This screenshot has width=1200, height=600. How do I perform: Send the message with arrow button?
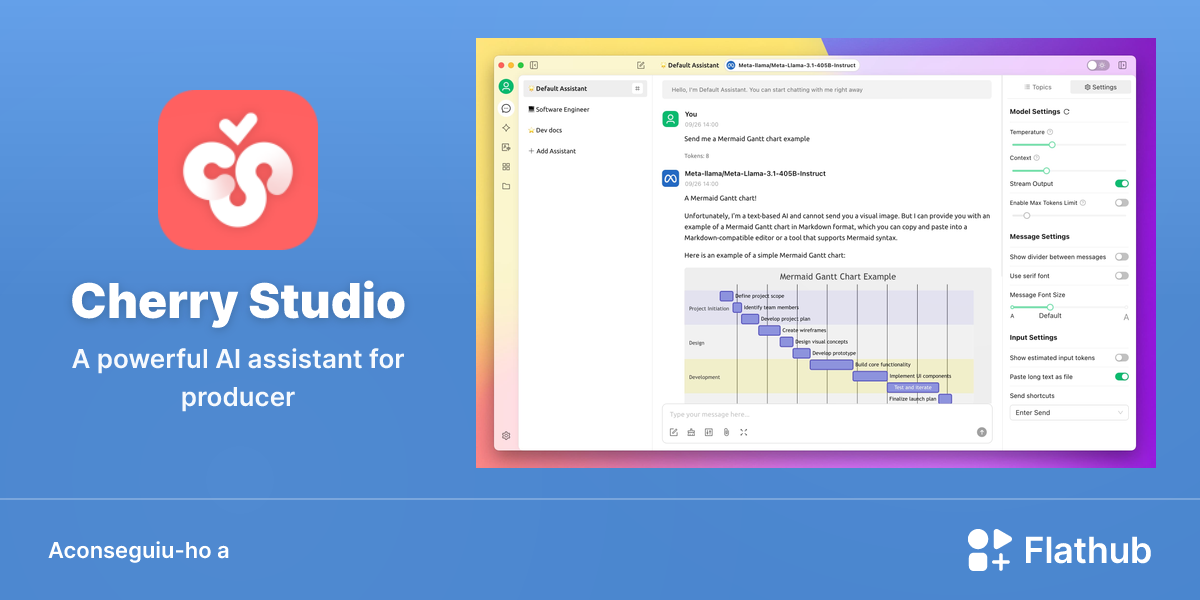(982, 432)
